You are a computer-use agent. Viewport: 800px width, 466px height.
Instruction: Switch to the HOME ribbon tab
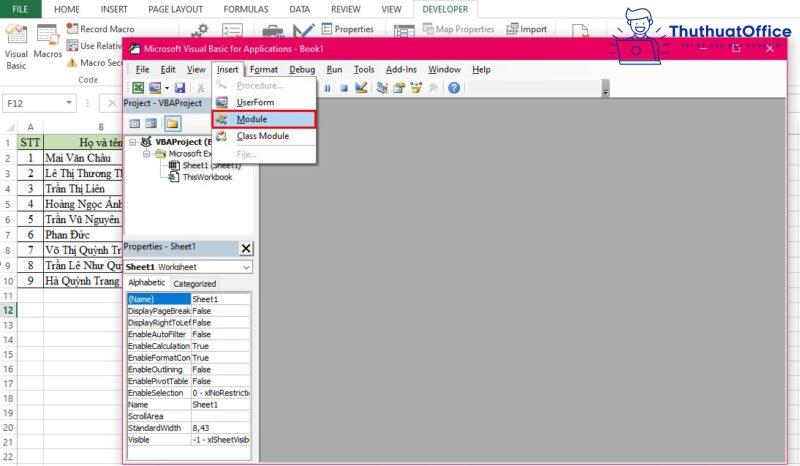67,9
